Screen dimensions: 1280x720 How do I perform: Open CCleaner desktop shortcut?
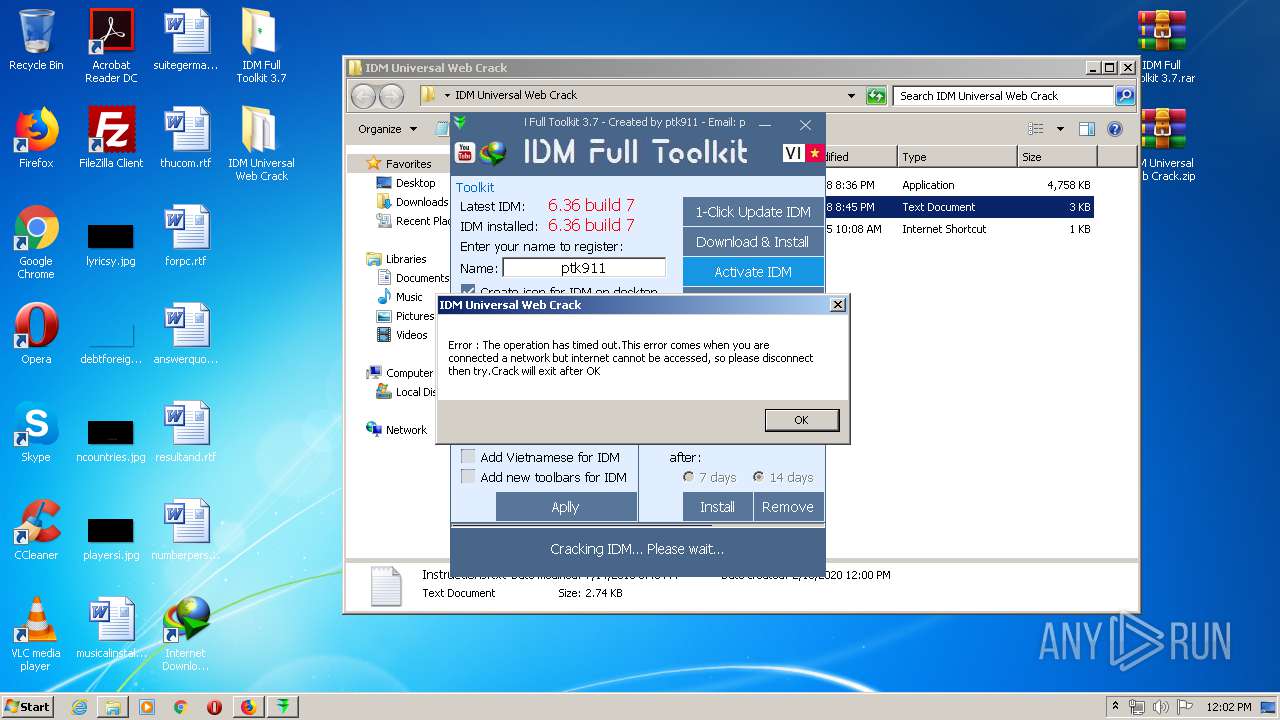(36, 531)
